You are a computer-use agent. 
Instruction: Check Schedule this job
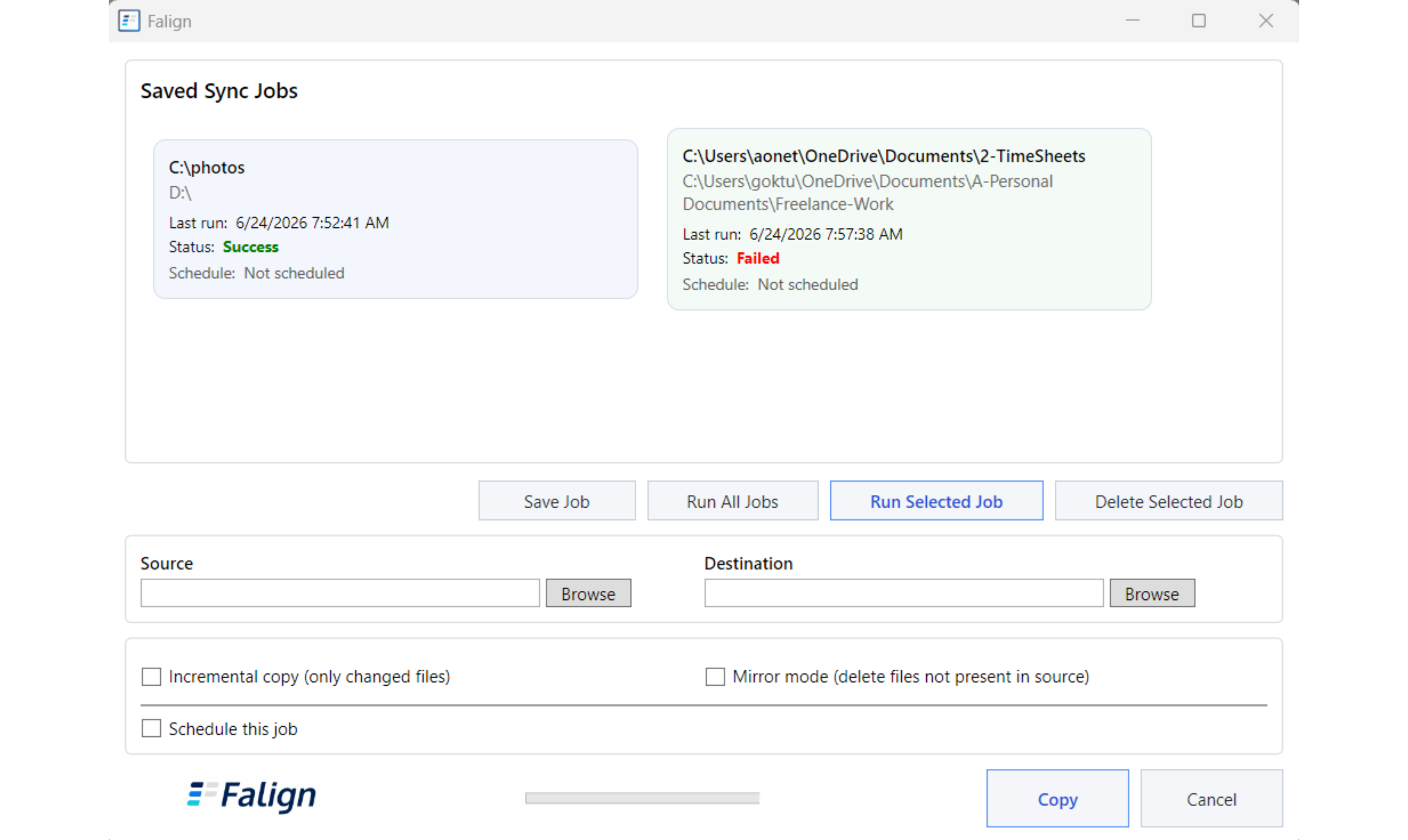pyautogui.click(x=151, y=729)
